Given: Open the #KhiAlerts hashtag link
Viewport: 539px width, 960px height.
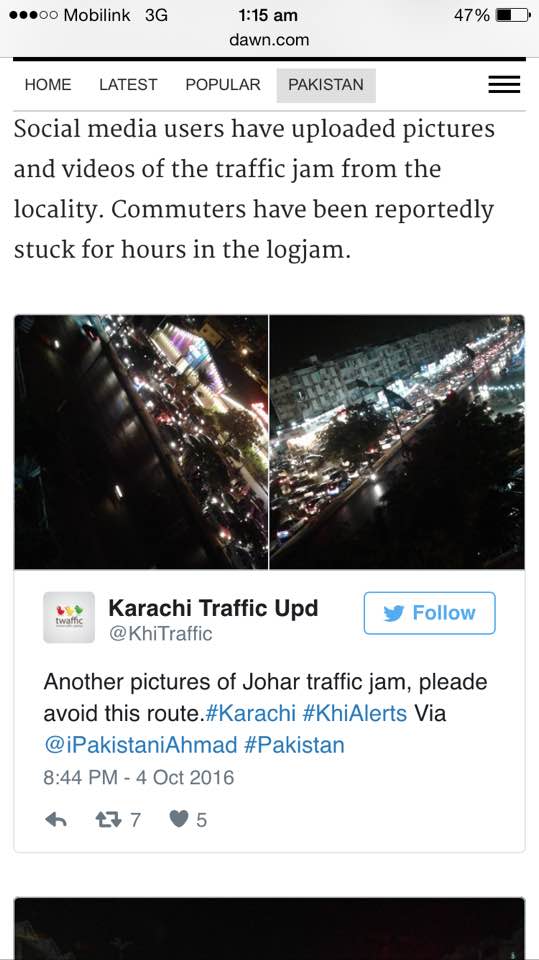Looking at the screenshot, I should tap(355, 714).
